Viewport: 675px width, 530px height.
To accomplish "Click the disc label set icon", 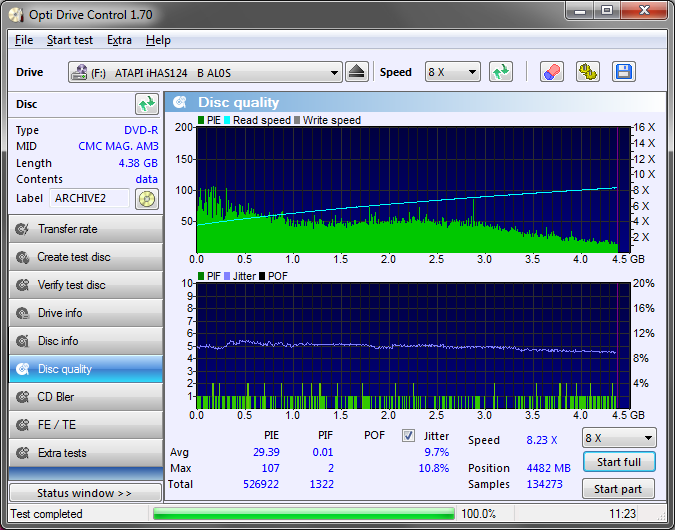I will click(147, 199).
